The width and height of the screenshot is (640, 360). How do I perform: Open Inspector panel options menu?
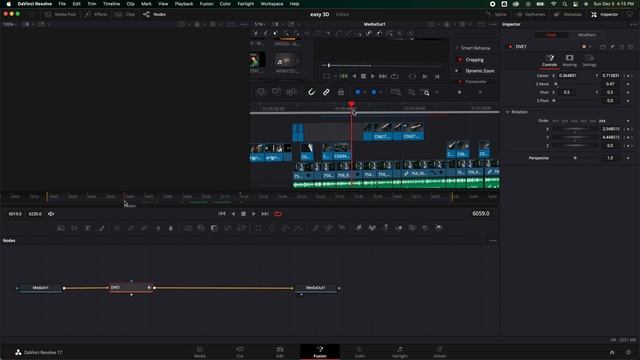coord(633,24)
